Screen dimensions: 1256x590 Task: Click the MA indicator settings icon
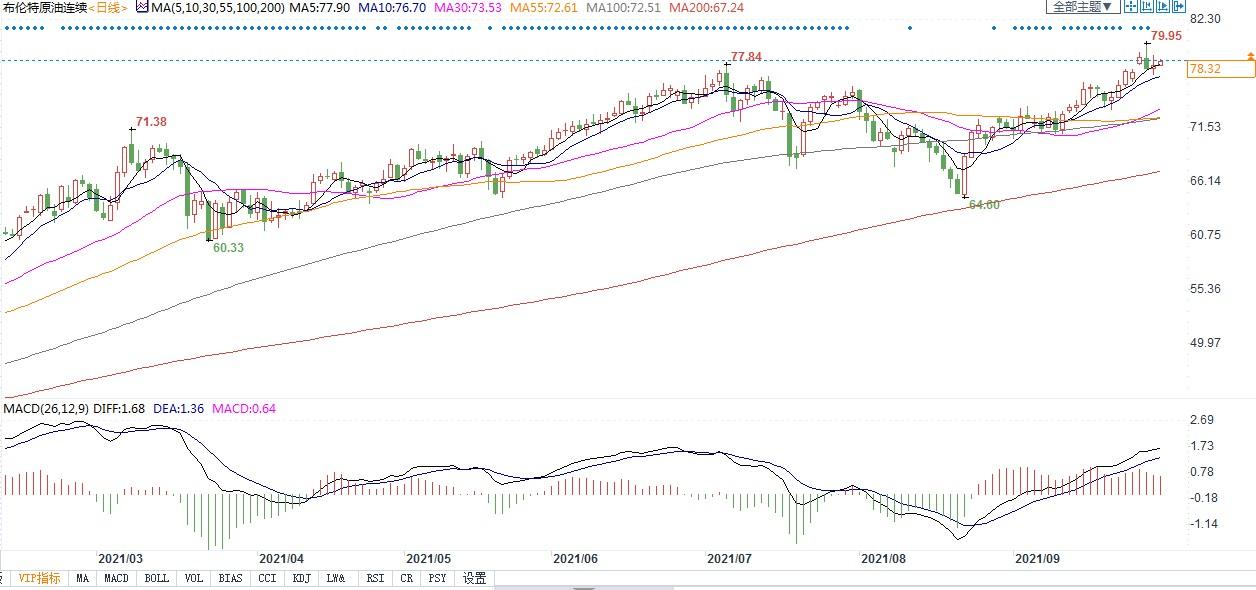tap(141, 7)
